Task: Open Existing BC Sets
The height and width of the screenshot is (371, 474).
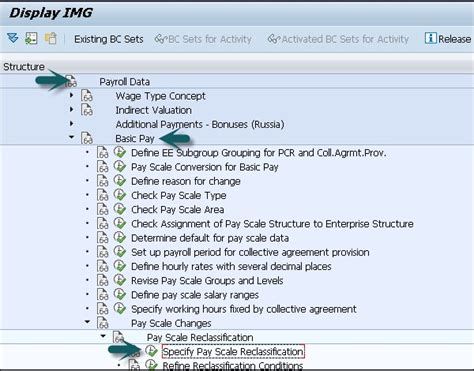Action: pyautogui.click(x=109, y=39)
